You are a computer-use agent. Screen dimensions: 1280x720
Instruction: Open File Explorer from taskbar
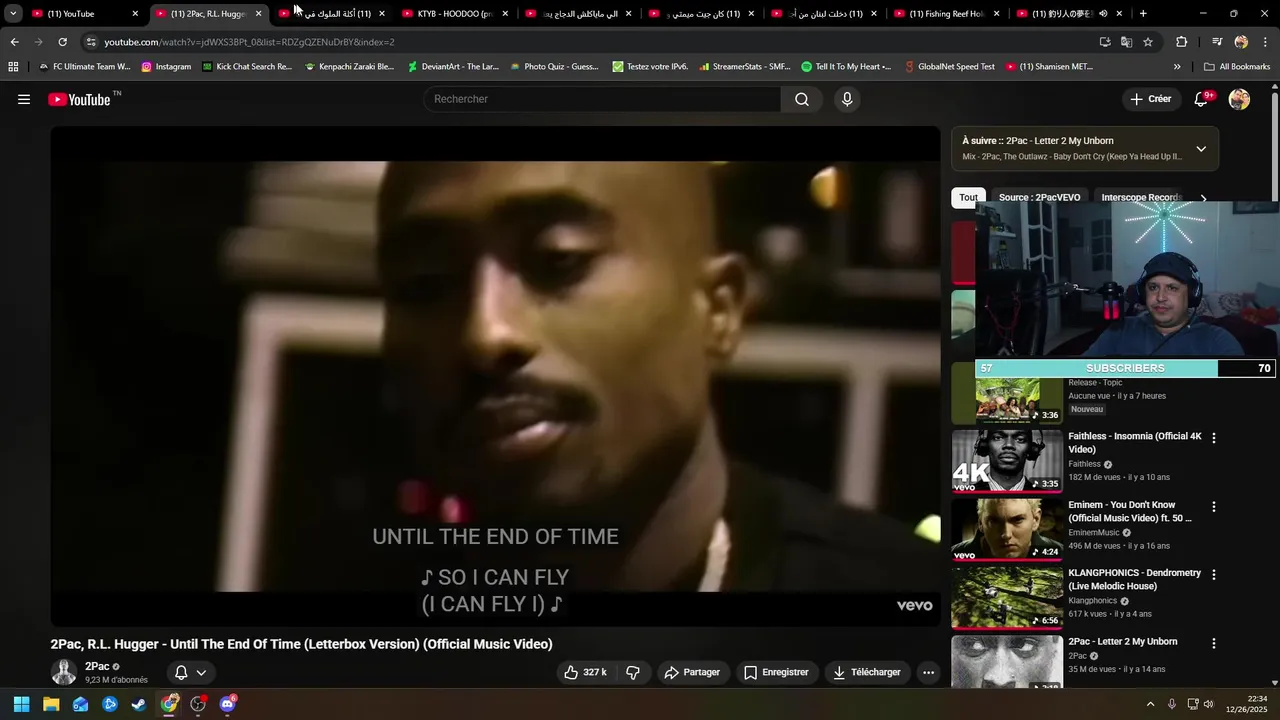[x=51, y=704]
